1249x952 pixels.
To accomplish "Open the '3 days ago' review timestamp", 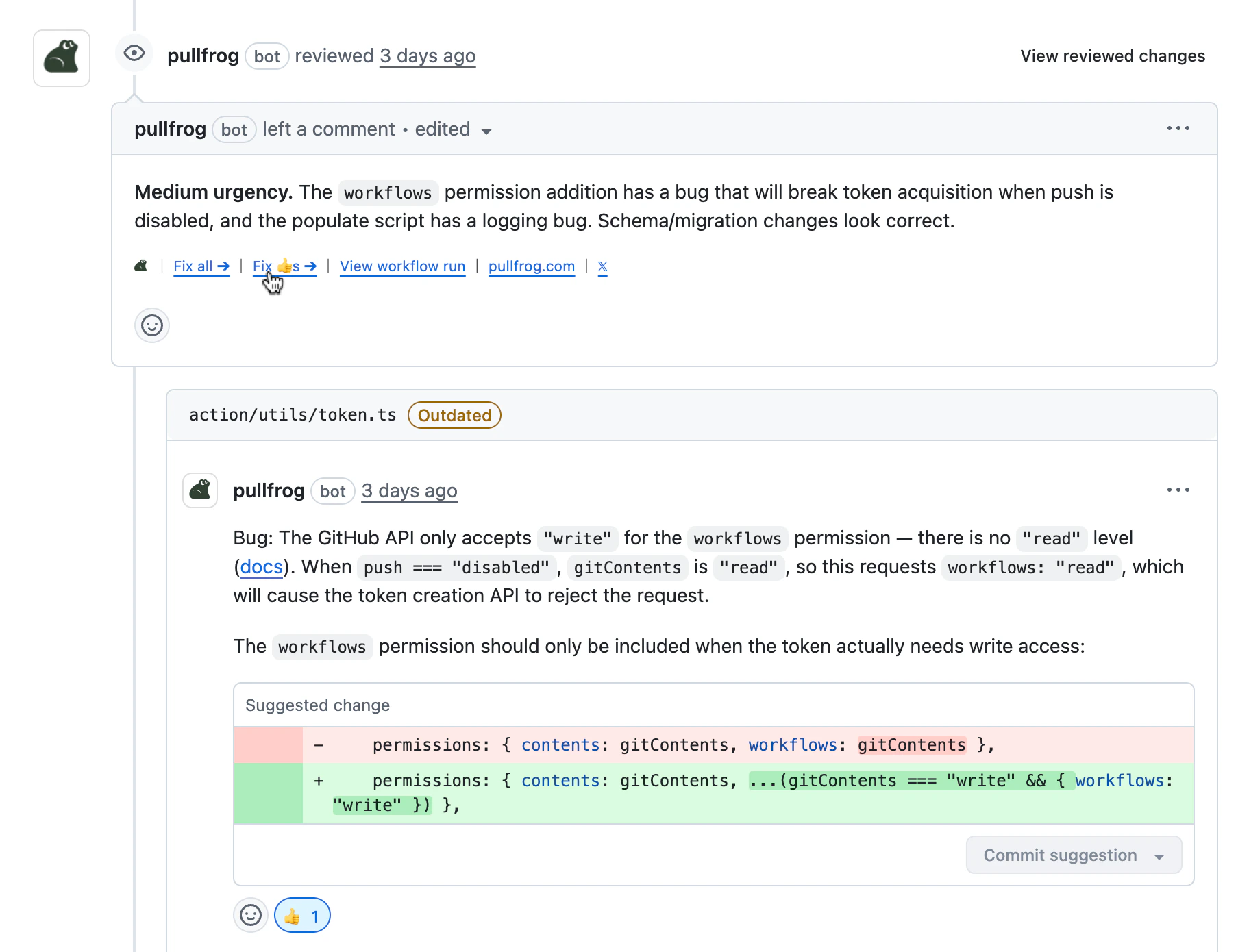I will (x=428, y=55).
